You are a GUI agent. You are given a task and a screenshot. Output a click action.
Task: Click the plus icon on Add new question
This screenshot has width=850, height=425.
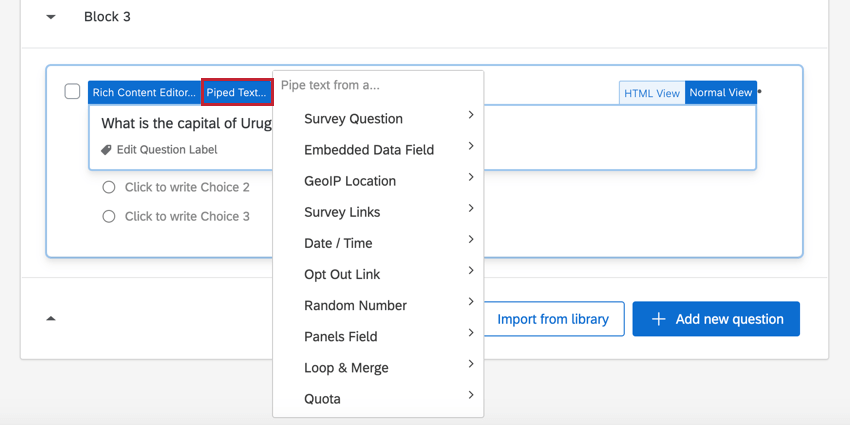(658, 319)
